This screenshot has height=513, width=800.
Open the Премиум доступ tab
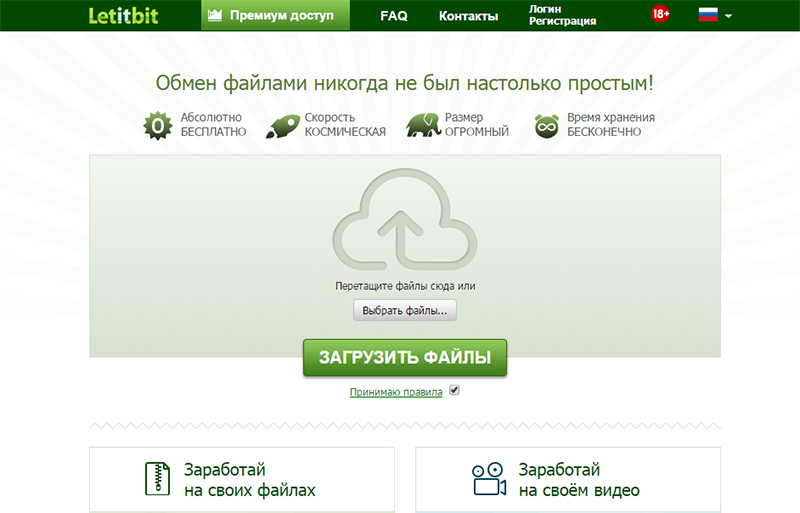pos(276,15)
